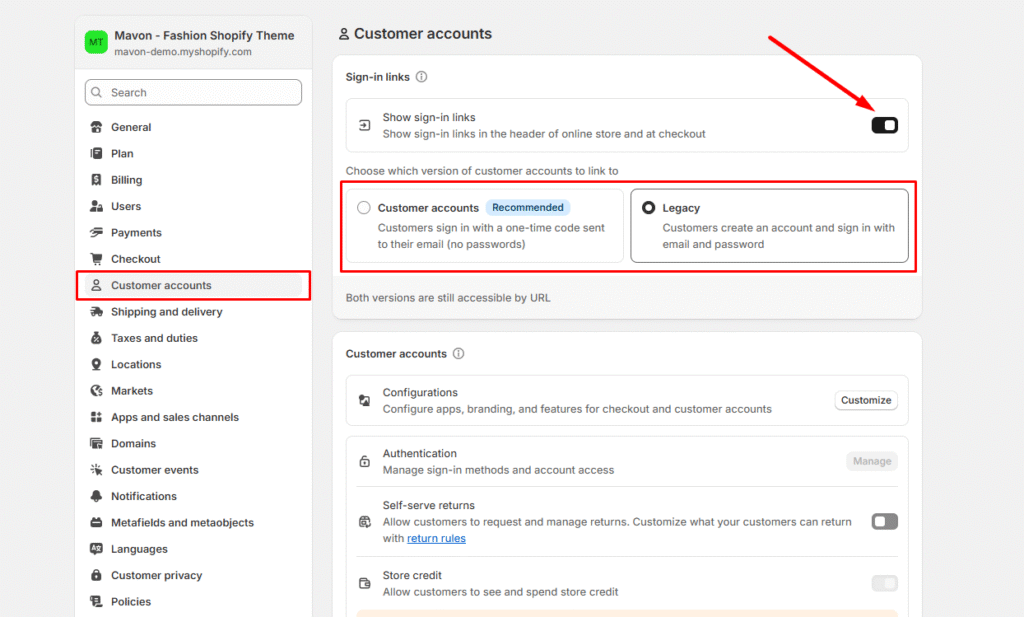This screenshot has width=1024, height=617.
Task: Open the return rules link
Action: (436, 538)
